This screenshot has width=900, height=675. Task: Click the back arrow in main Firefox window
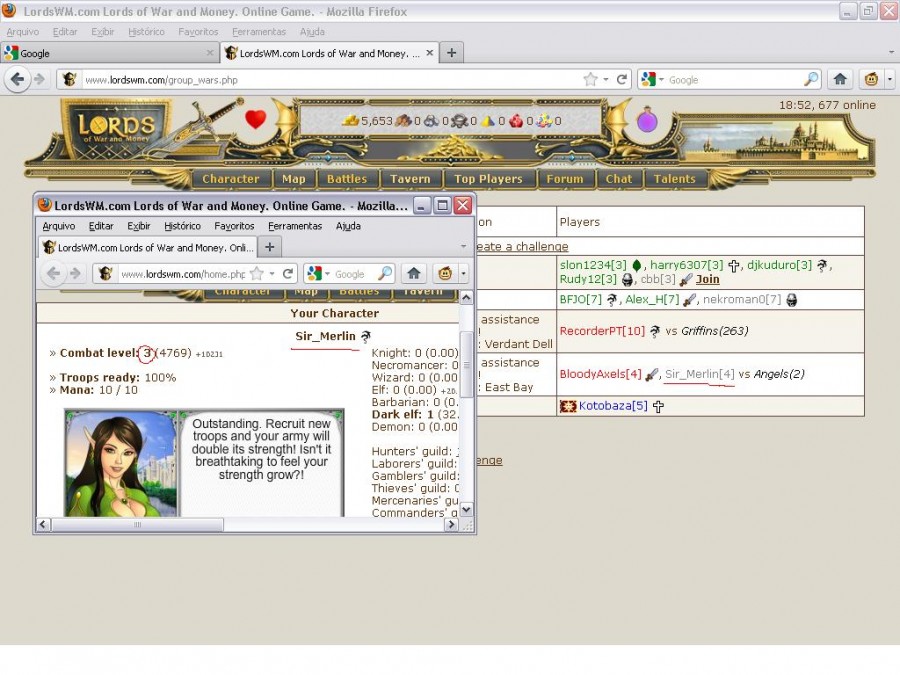click(18, 79)
